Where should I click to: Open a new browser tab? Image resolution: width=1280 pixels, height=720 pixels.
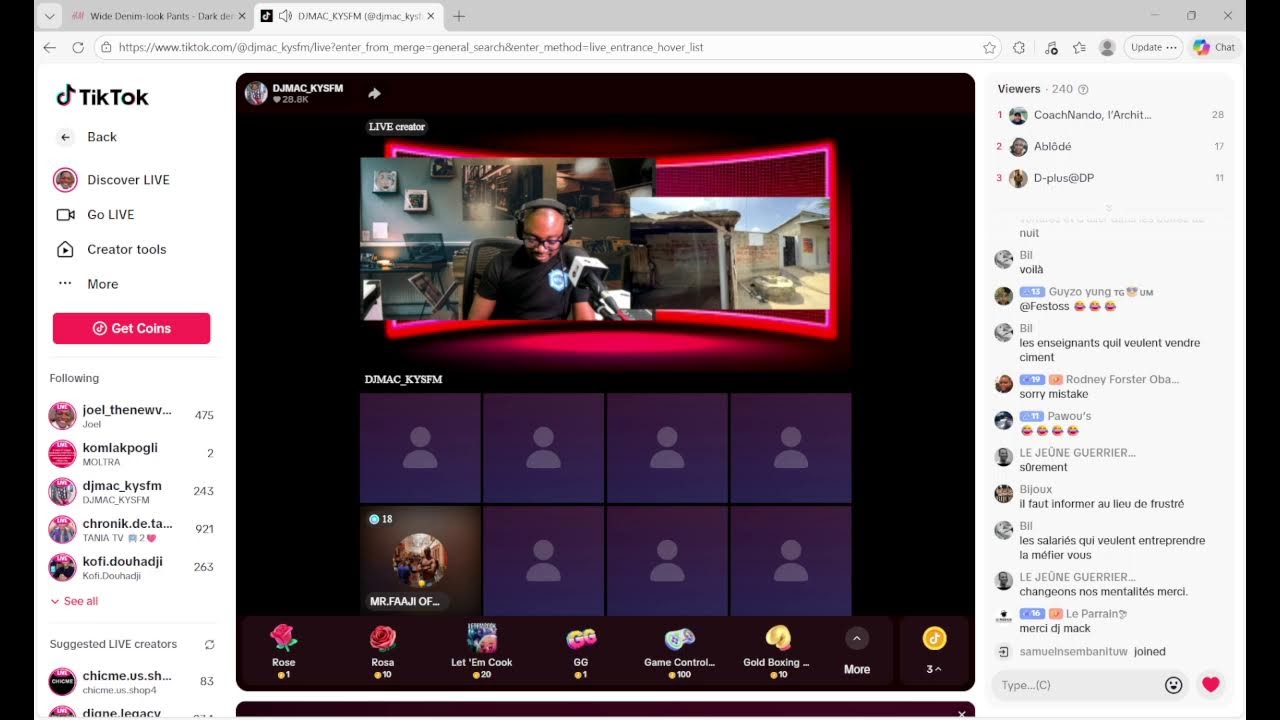point(459,16)
